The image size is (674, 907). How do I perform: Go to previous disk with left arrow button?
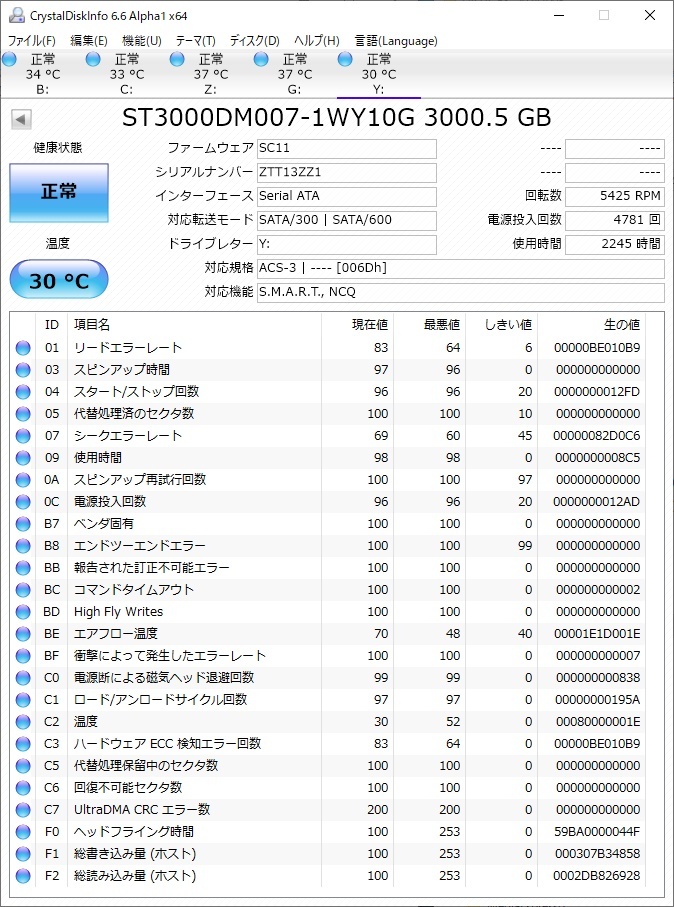click(x=21, y=120)
